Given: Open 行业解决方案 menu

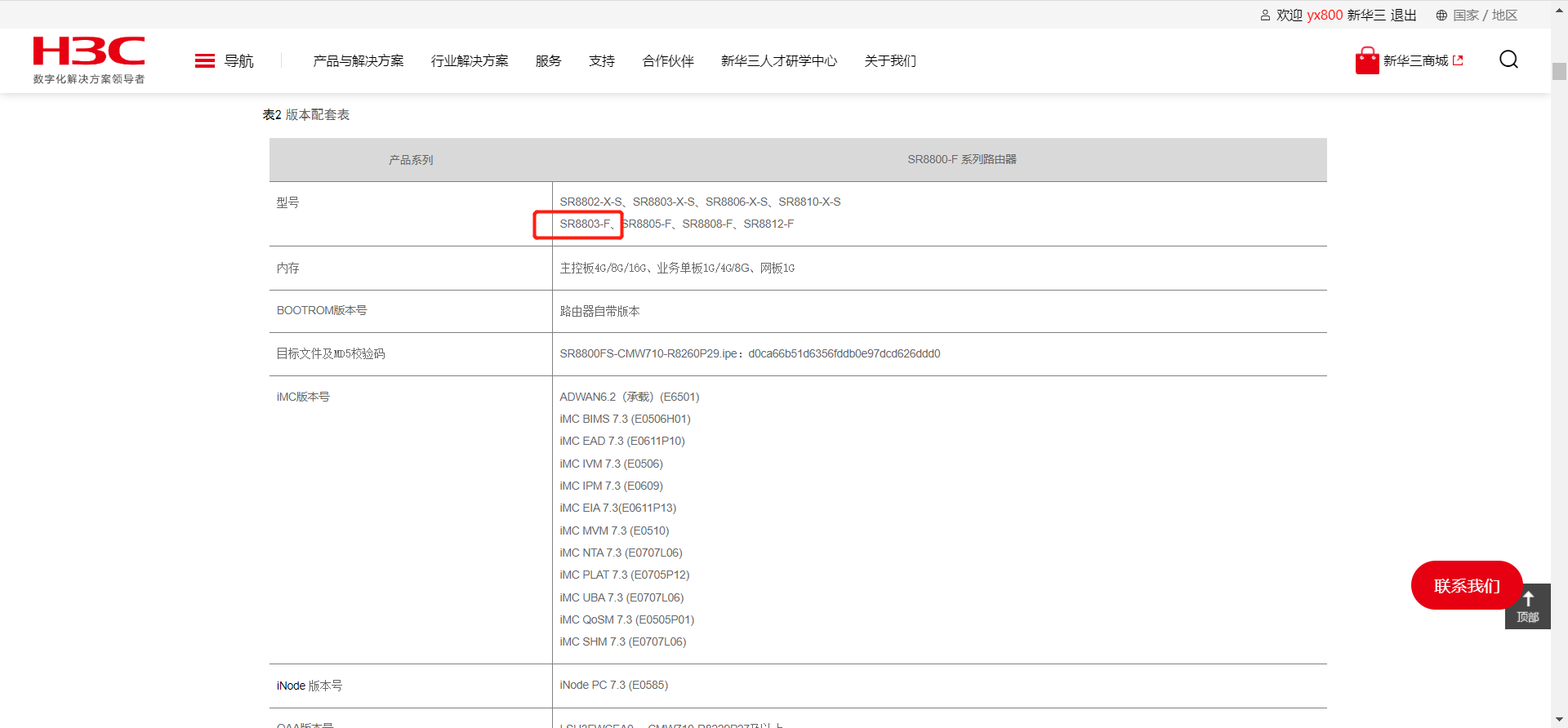Looking at the screenshot, I should click(x=470, y=61).
